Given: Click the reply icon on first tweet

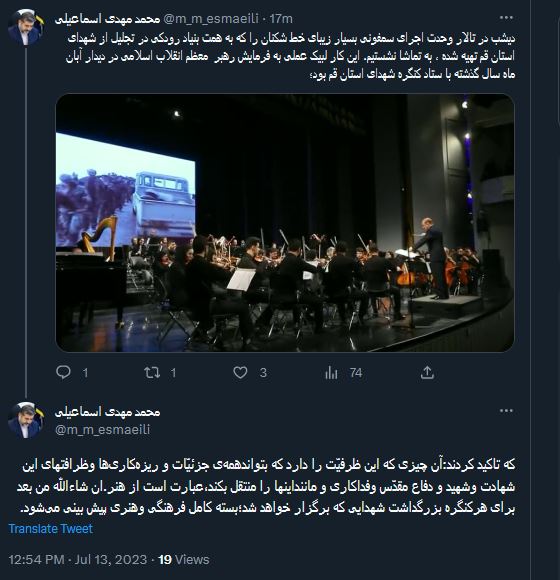Looking at the screenshot, I should click(x=63, y=372).
